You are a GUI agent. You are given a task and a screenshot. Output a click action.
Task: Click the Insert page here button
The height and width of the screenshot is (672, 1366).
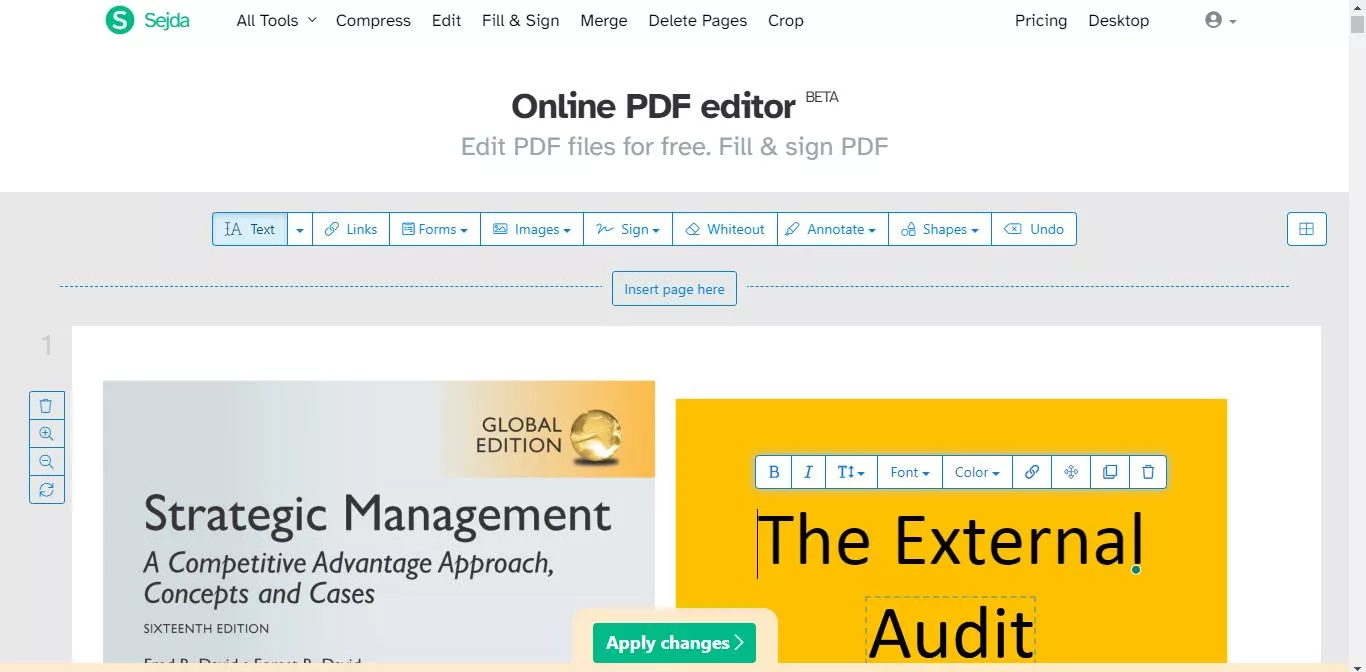click(x=674, y=288)
